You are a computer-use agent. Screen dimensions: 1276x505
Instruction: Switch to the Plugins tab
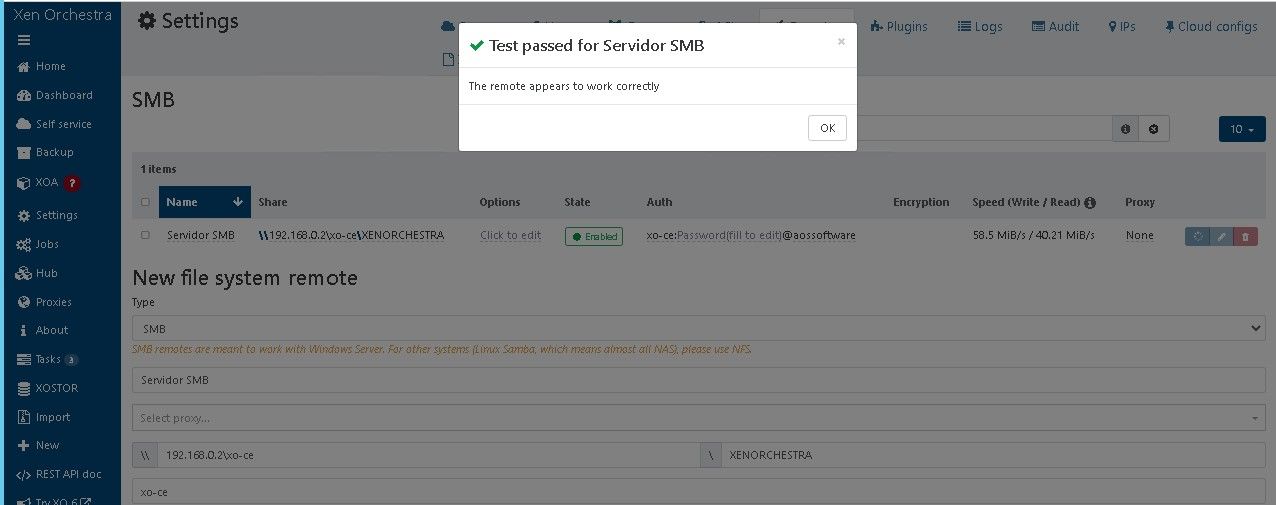[899, 27]
